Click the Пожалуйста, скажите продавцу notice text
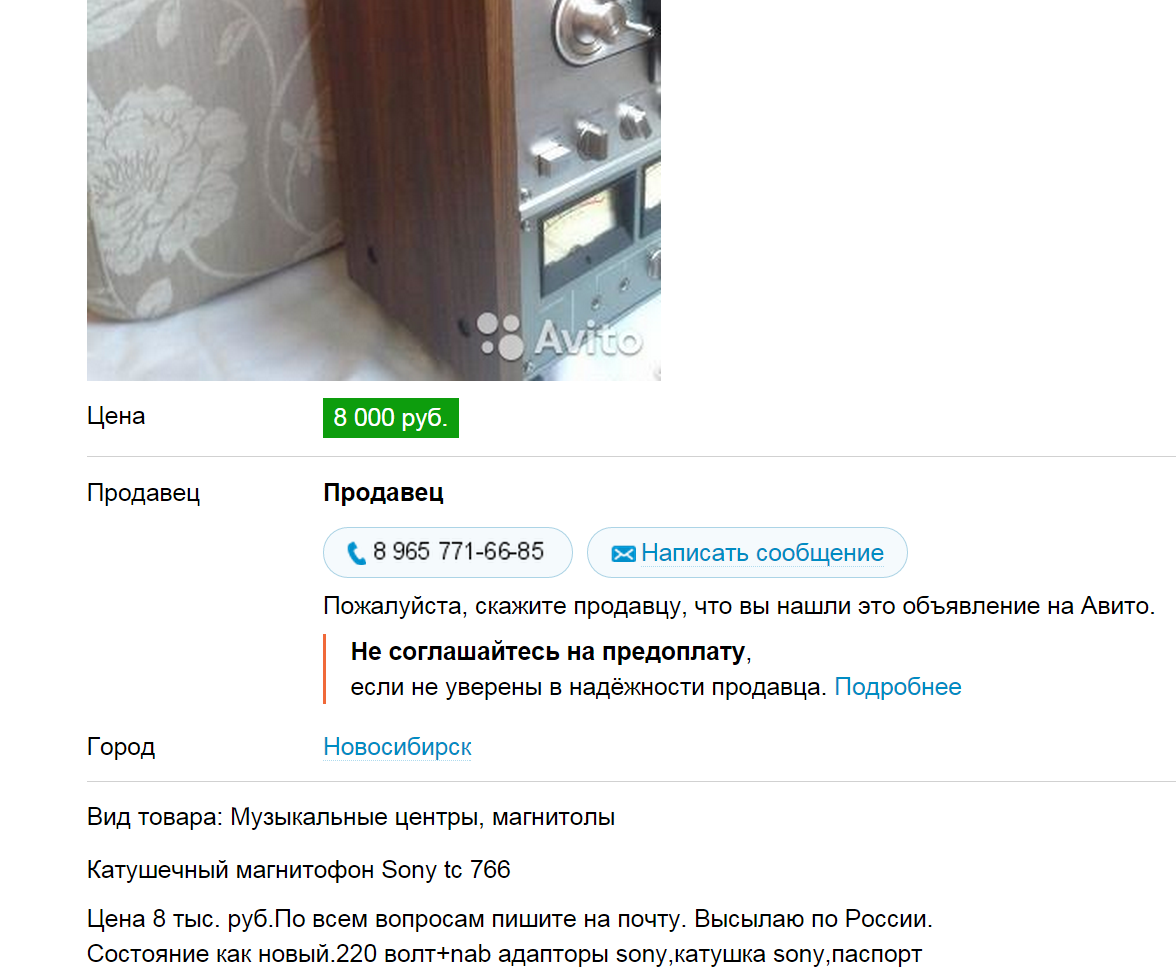The width and height of the screenshot is (1176, 972). pos(739,606)
